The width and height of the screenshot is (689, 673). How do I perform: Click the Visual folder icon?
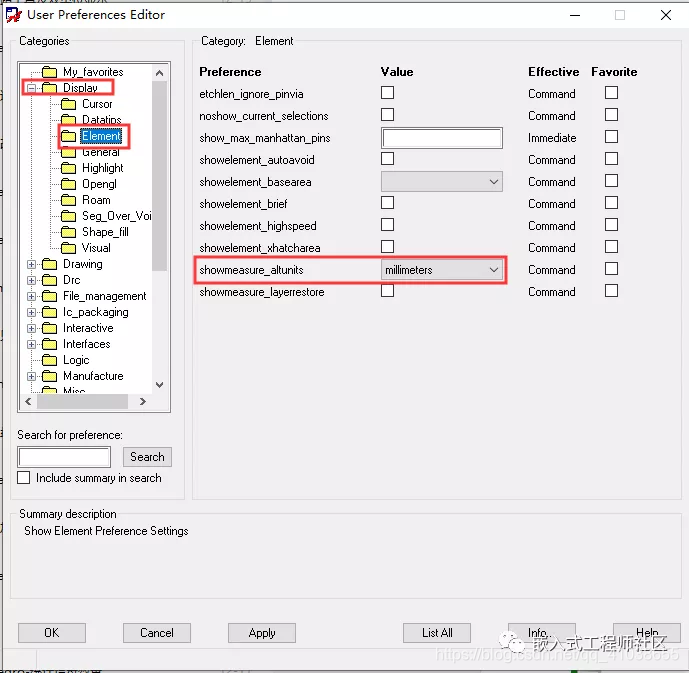tap(68, 248)
